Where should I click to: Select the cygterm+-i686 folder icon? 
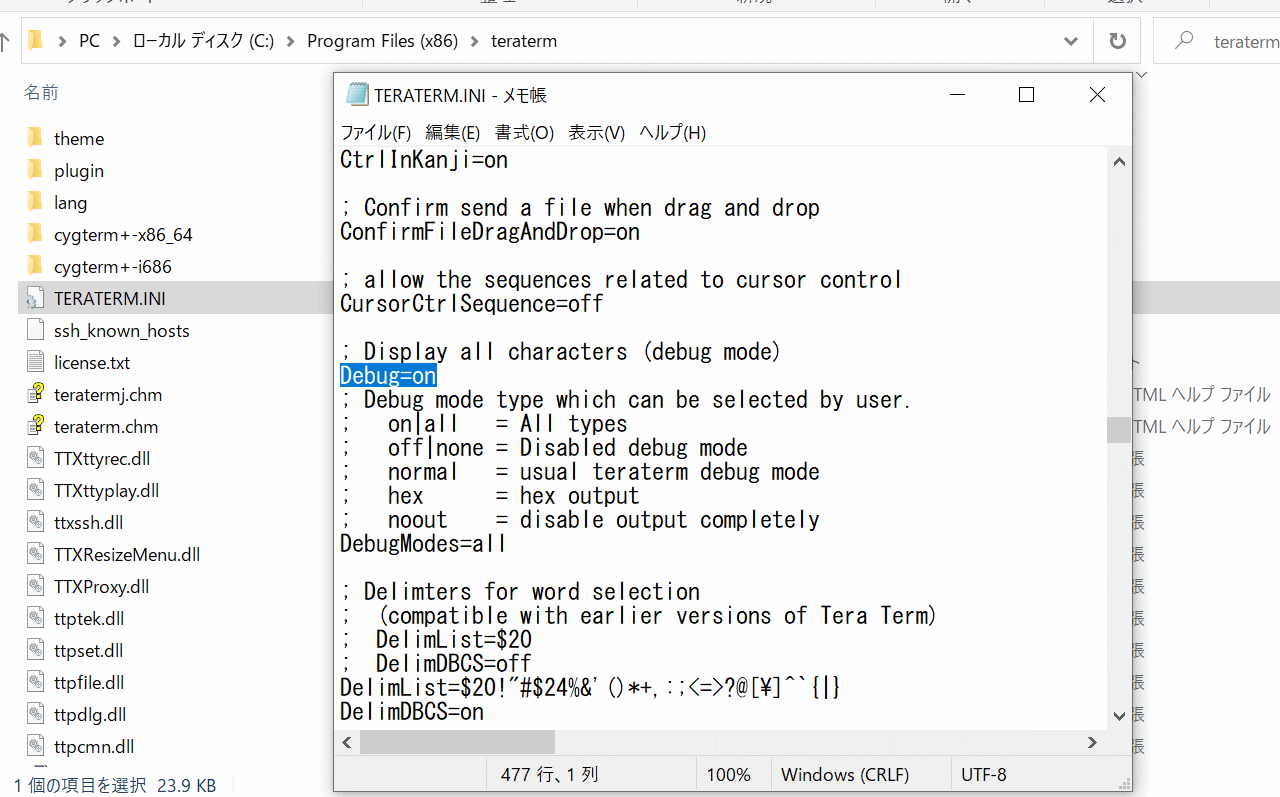tap(35, 266)
